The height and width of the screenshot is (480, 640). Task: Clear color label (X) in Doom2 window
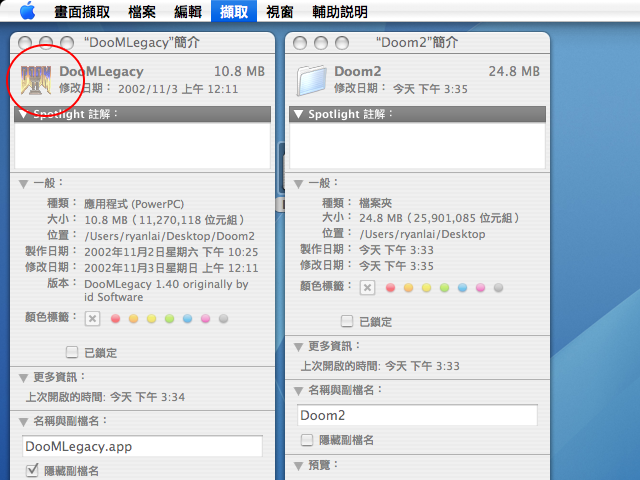click(x=367, y=288)
